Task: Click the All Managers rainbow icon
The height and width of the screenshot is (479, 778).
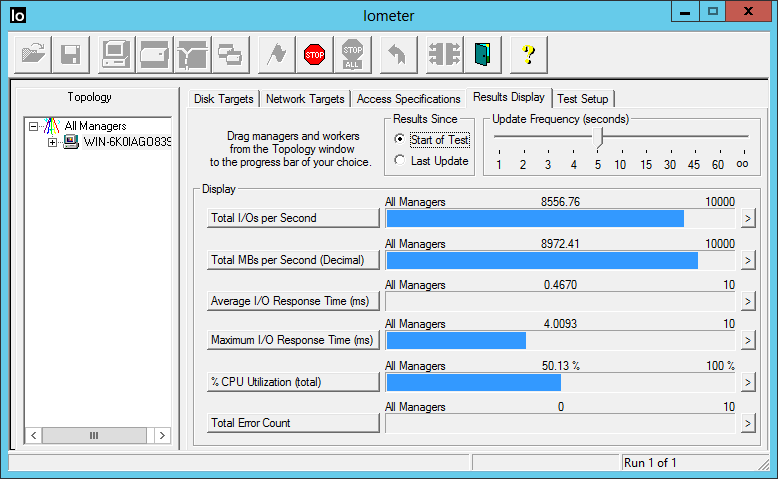Action: coord(52,126)
